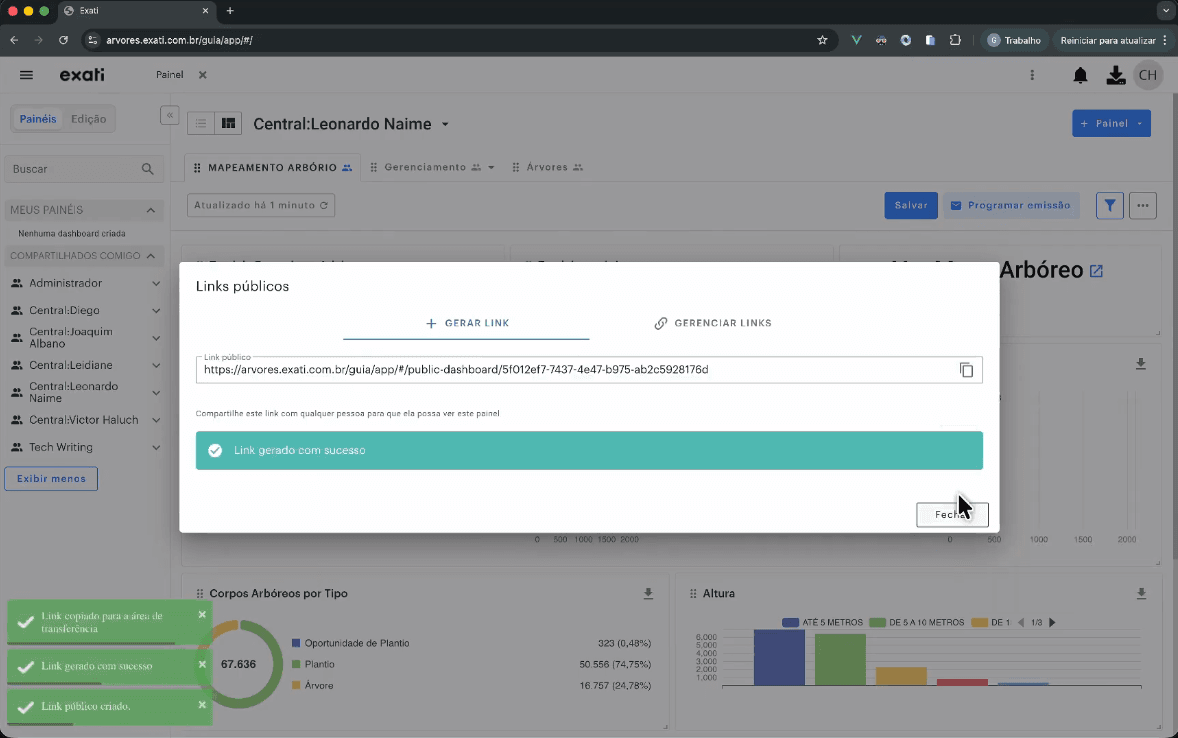Click the downloads tray icon in header

[1116, 75]
